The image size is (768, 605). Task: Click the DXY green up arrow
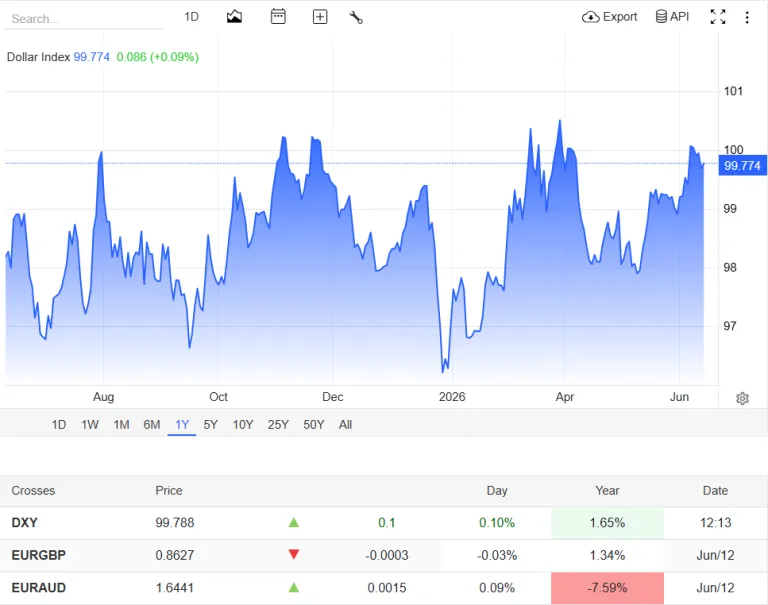tap(294, 522)
